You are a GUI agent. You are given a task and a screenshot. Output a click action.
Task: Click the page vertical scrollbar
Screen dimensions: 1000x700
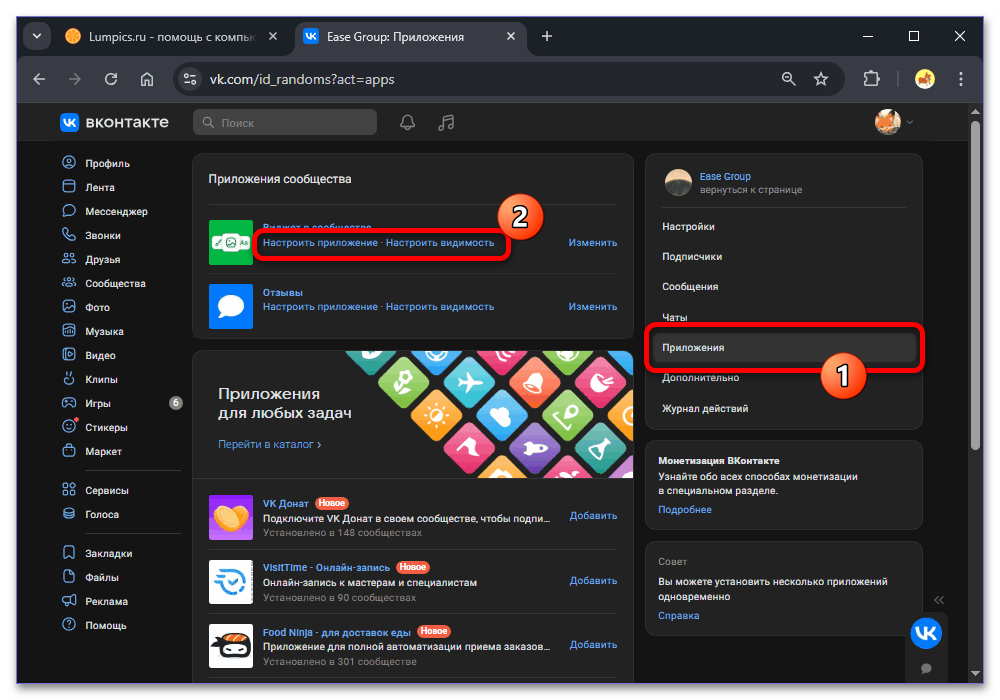[975, 286]
